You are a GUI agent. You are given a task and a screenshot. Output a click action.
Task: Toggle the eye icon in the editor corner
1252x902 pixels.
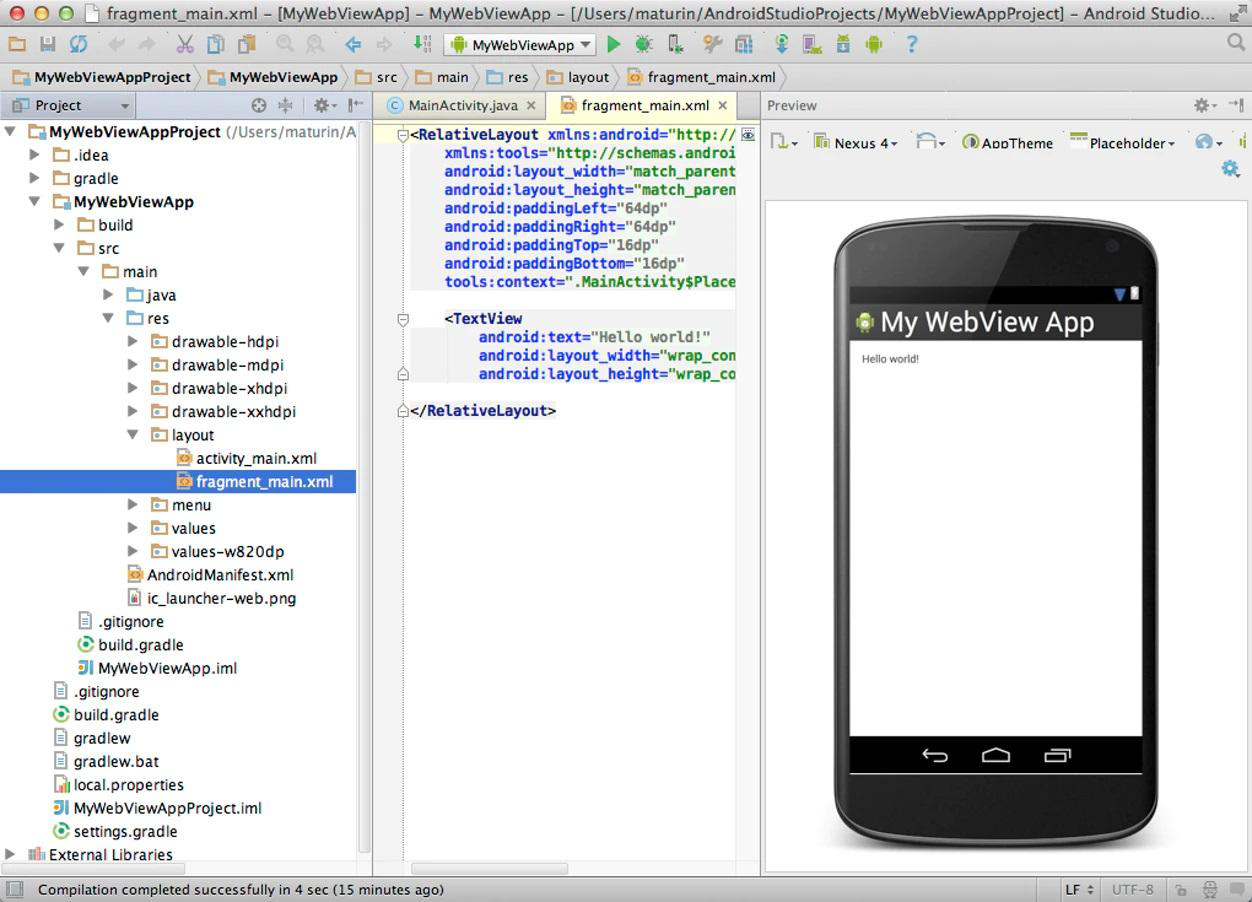click(x=747, y=135)
